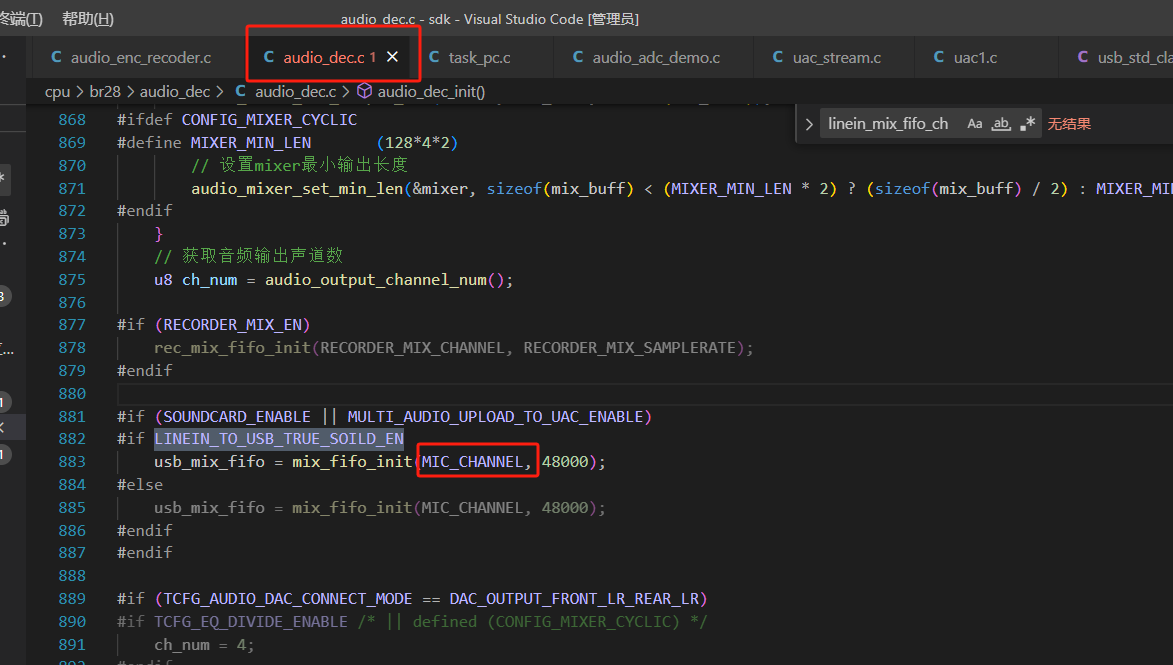Click DAC_OUTPUT_FRONT_LR_REAR_LR on line 889
This screenshot has height=665, width=1173.
pyautogui.click(x=574, y=599)
